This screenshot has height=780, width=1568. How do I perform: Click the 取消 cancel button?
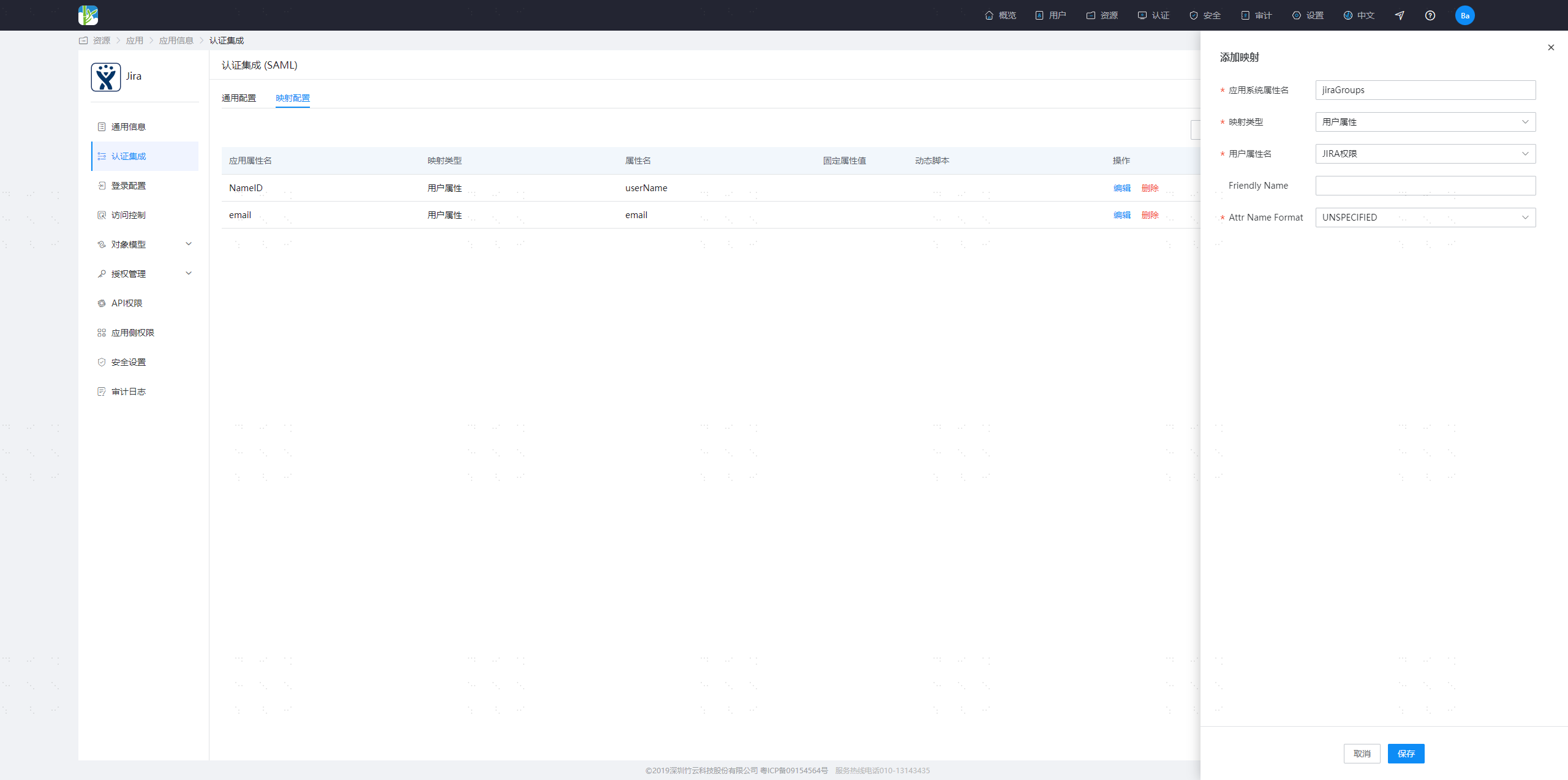coord(1362,754)
